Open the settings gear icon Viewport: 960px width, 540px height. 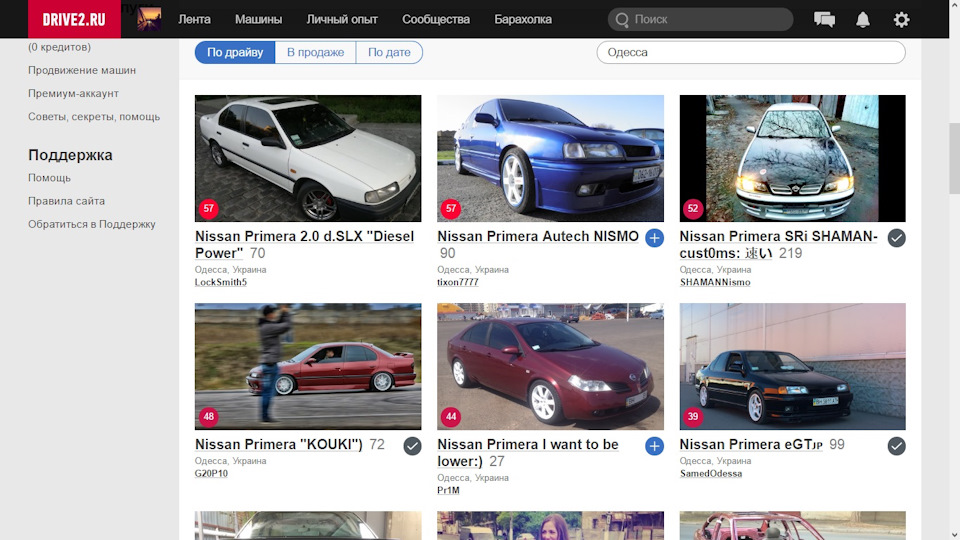point(901,20)
